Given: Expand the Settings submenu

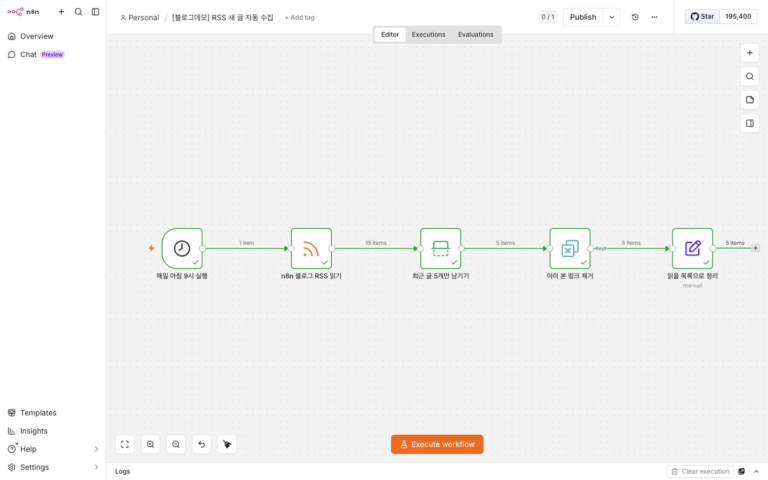Looking at the screenshot, I should 96,467.
